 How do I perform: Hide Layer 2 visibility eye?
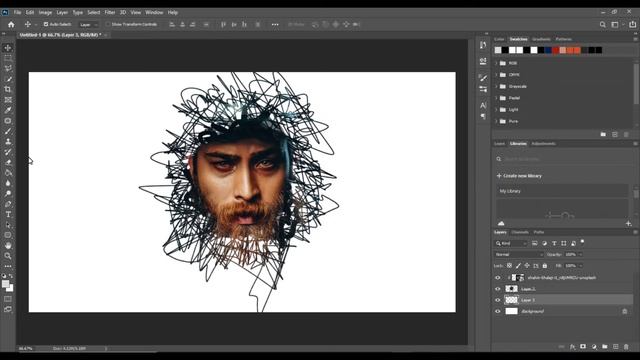tap(498, 289)
